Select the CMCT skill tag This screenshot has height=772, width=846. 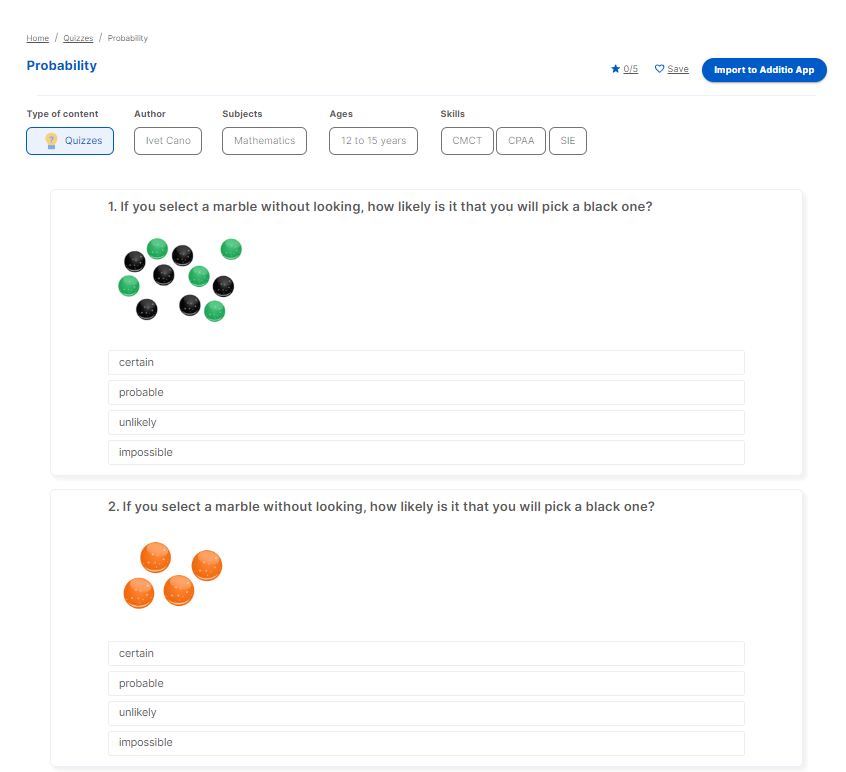(x=467, y=141)
